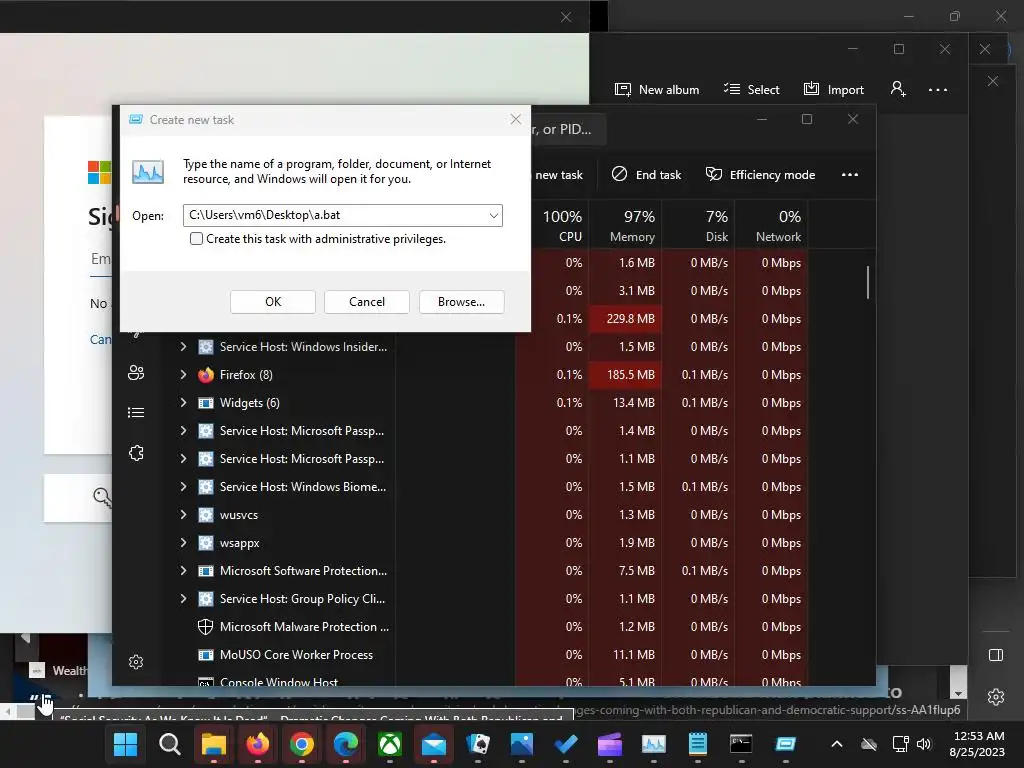Open Task Manager settings gear
This screenshot has width=1024, height=768.
[x=136, y=662]
